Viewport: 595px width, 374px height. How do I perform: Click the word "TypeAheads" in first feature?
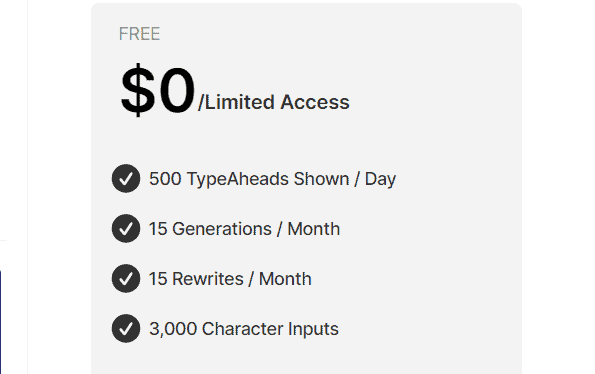pos(238,179)
